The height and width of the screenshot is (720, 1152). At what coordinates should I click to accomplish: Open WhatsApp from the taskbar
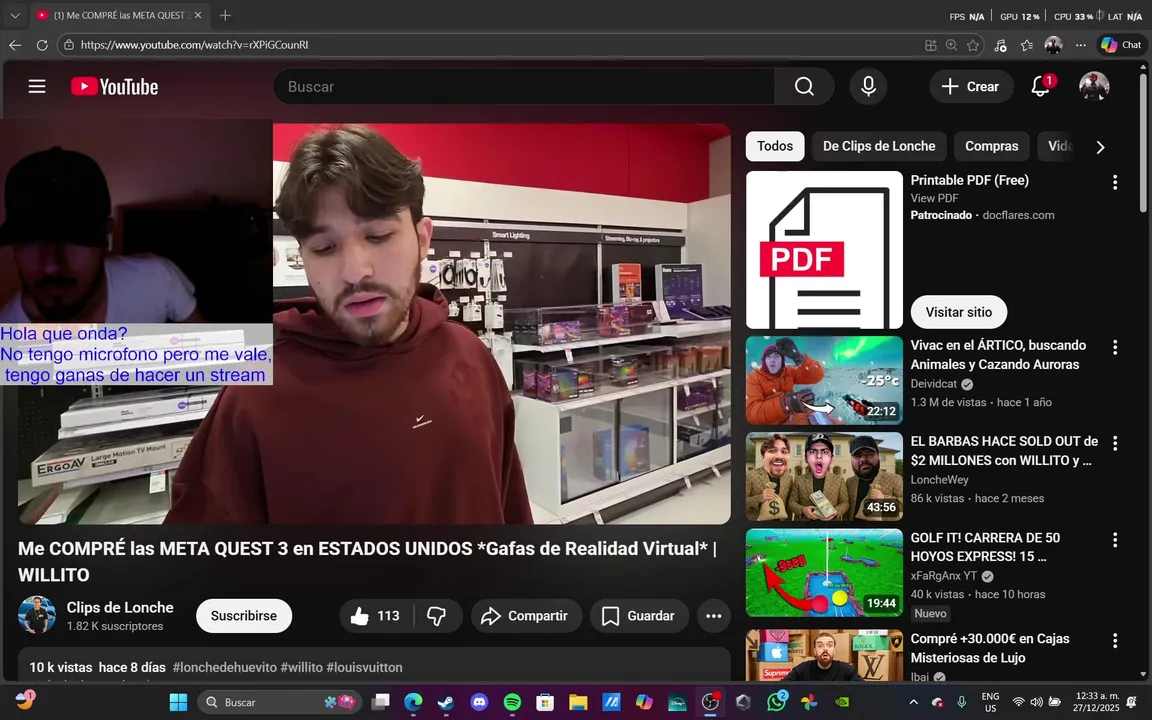click(x=777, y=702)
